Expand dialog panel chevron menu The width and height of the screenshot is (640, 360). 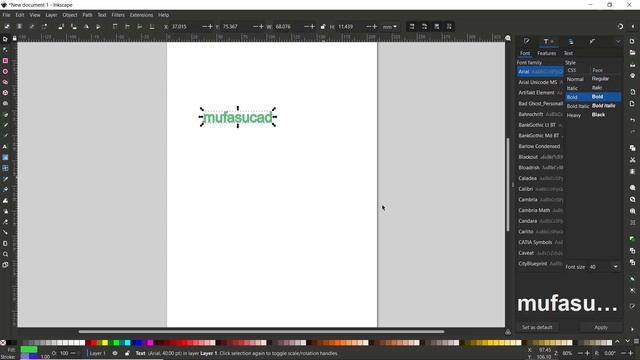point(618,42)
